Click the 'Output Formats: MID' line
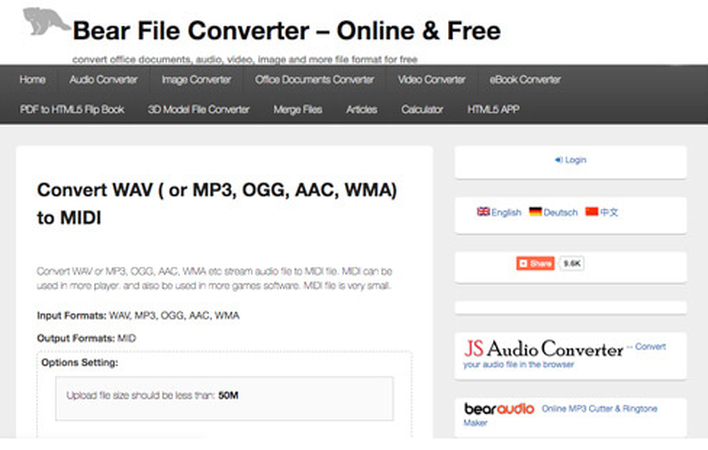 [x=86, y=338]
